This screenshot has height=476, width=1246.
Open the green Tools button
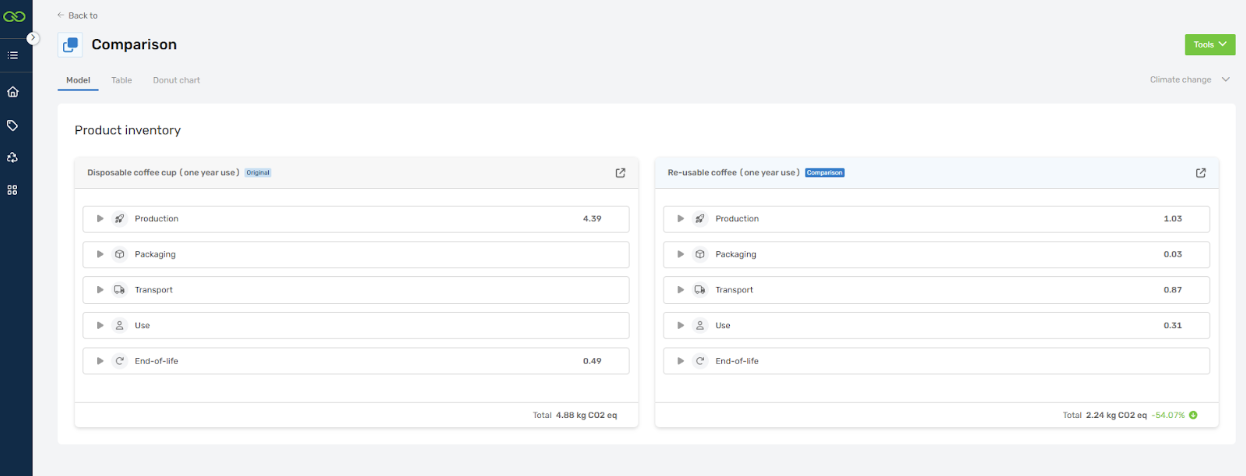pyautogui.click(x=1209, y=45)
